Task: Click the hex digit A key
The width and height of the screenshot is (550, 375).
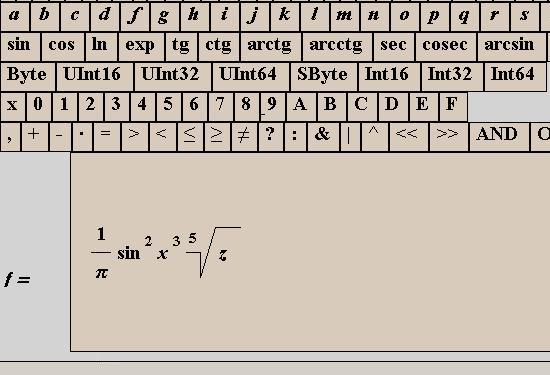Action: coord(301,107)
